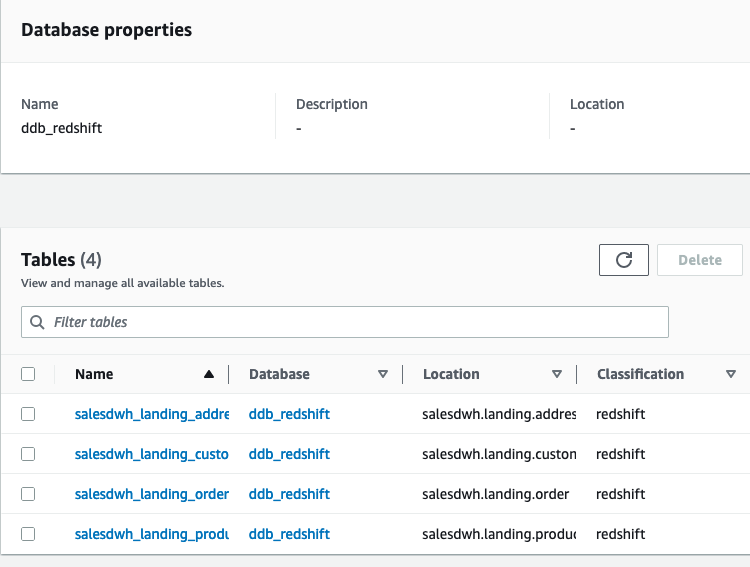Check the salesdwh_landing_addre table row checkbox
Image resolution: width=750 pixels, height=567 pixels.
point(28,414)
